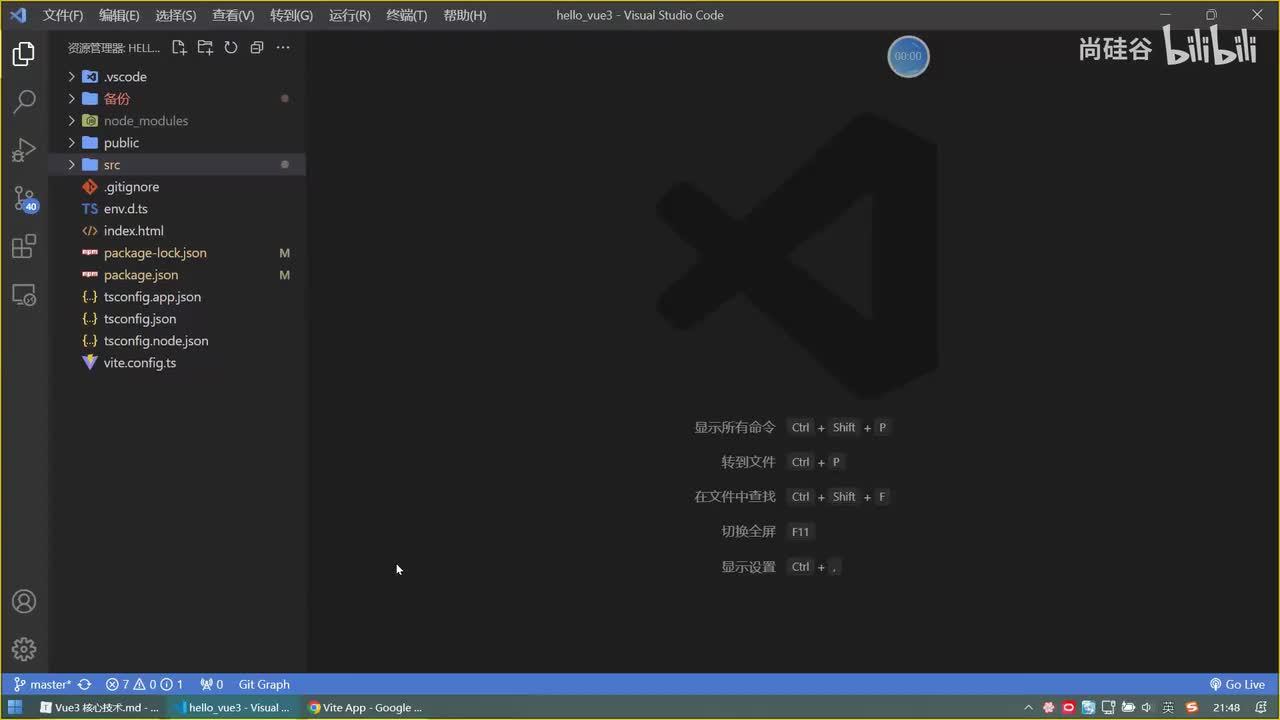Image resolution: width=1280 pixels, height=720 pixels.
Task: Open the Windows Start menu
Action: pyautogui.click(x=15, y=707)
